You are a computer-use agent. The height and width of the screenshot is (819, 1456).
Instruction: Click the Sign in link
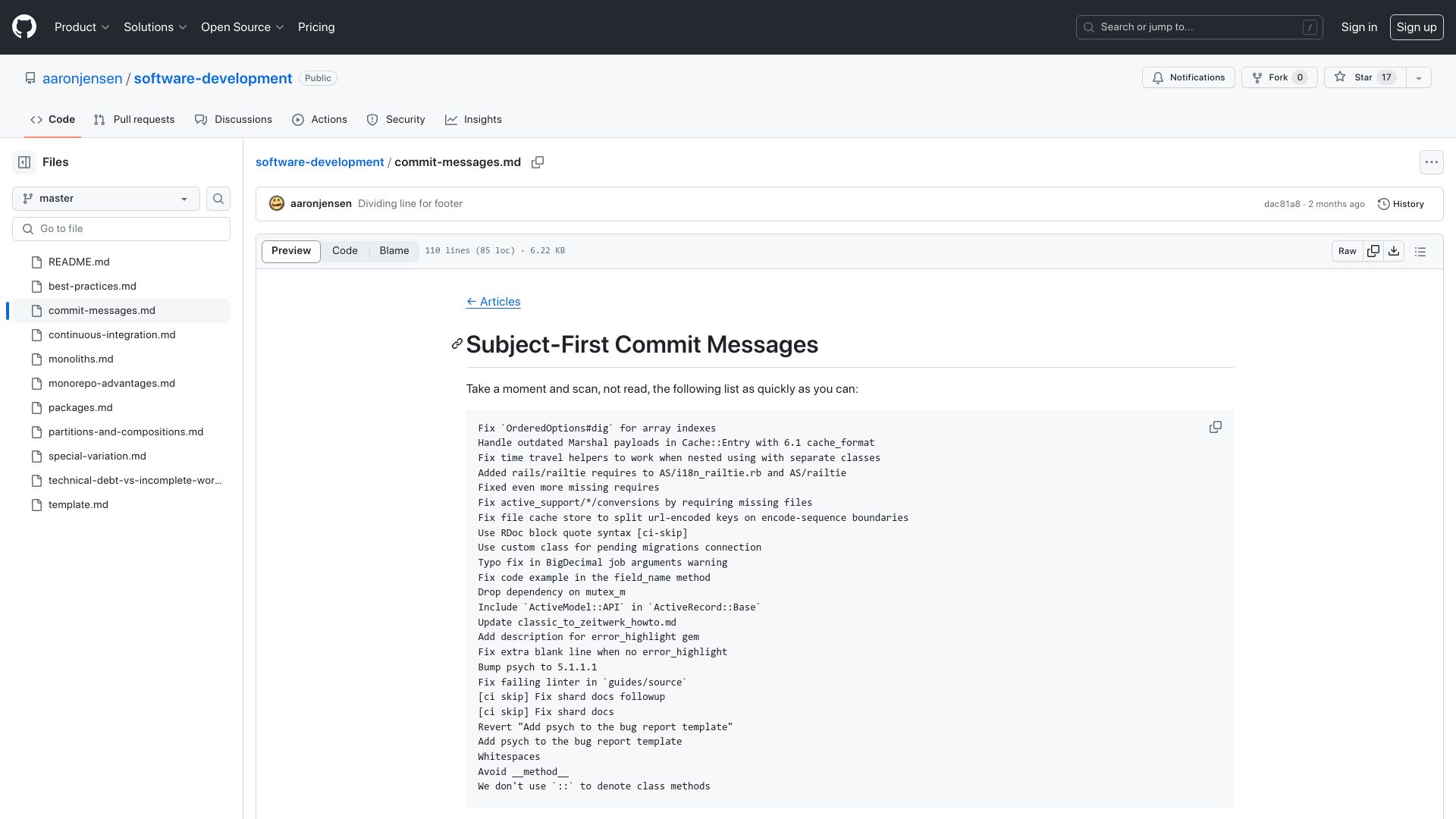[1359, 27]
